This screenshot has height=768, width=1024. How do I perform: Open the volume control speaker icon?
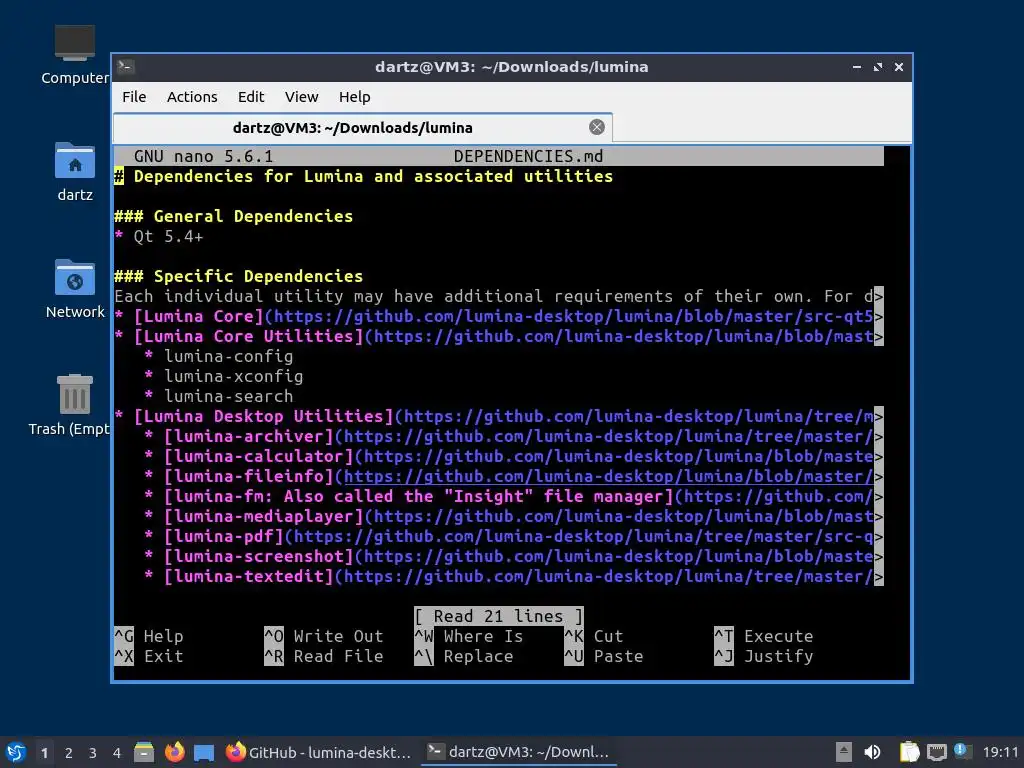[x=872, y=752]
